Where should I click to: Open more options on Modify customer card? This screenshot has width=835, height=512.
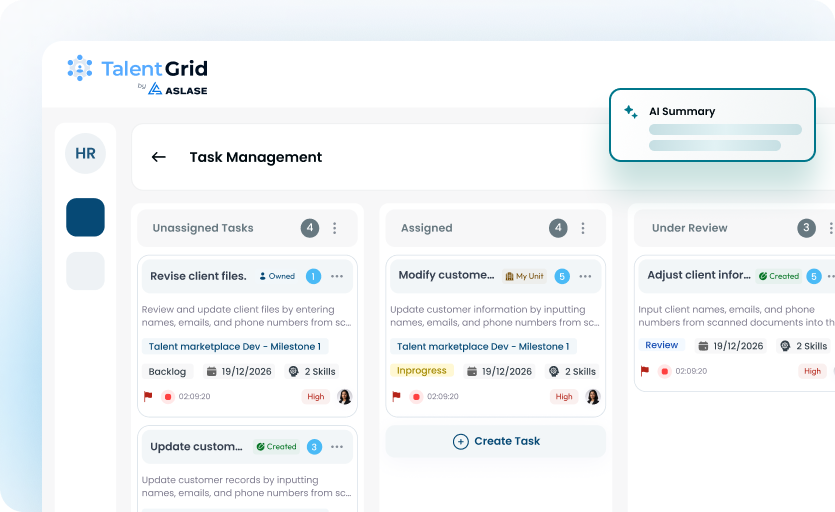tap(585, 276)
